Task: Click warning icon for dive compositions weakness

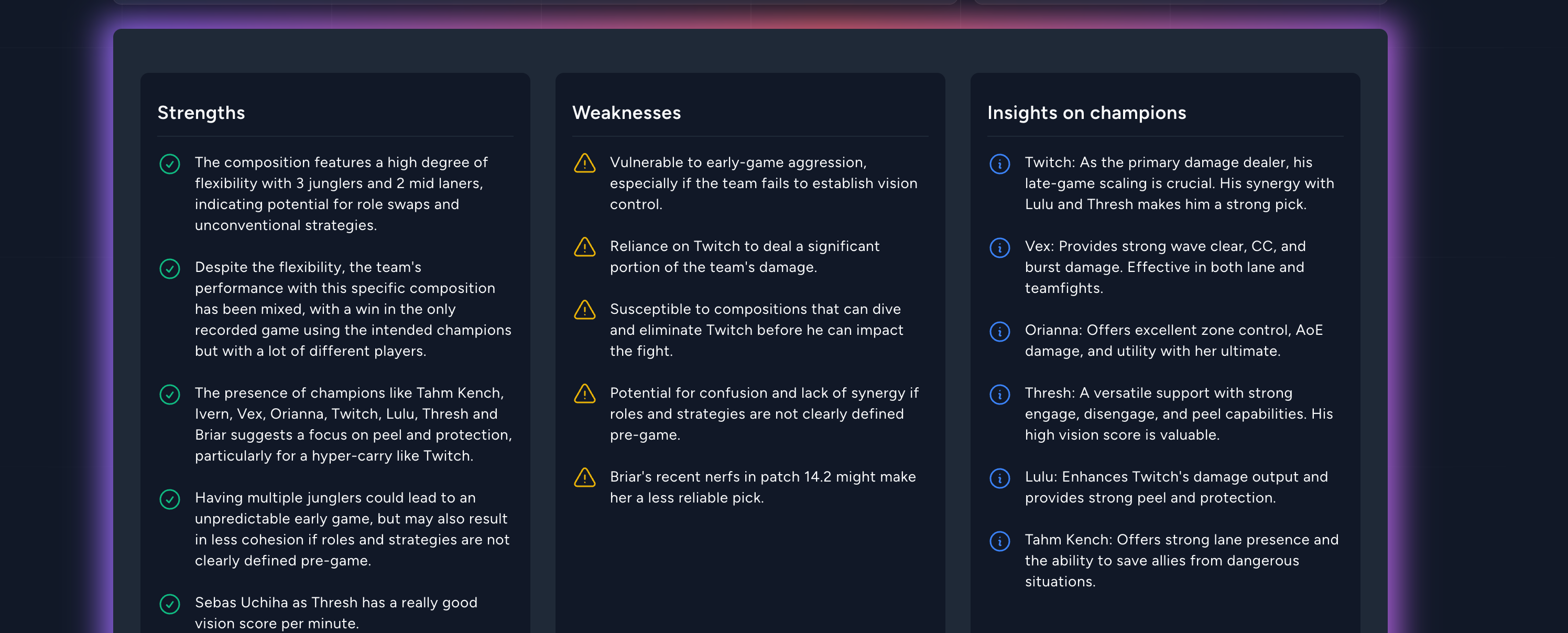Action: click(584, 310)
